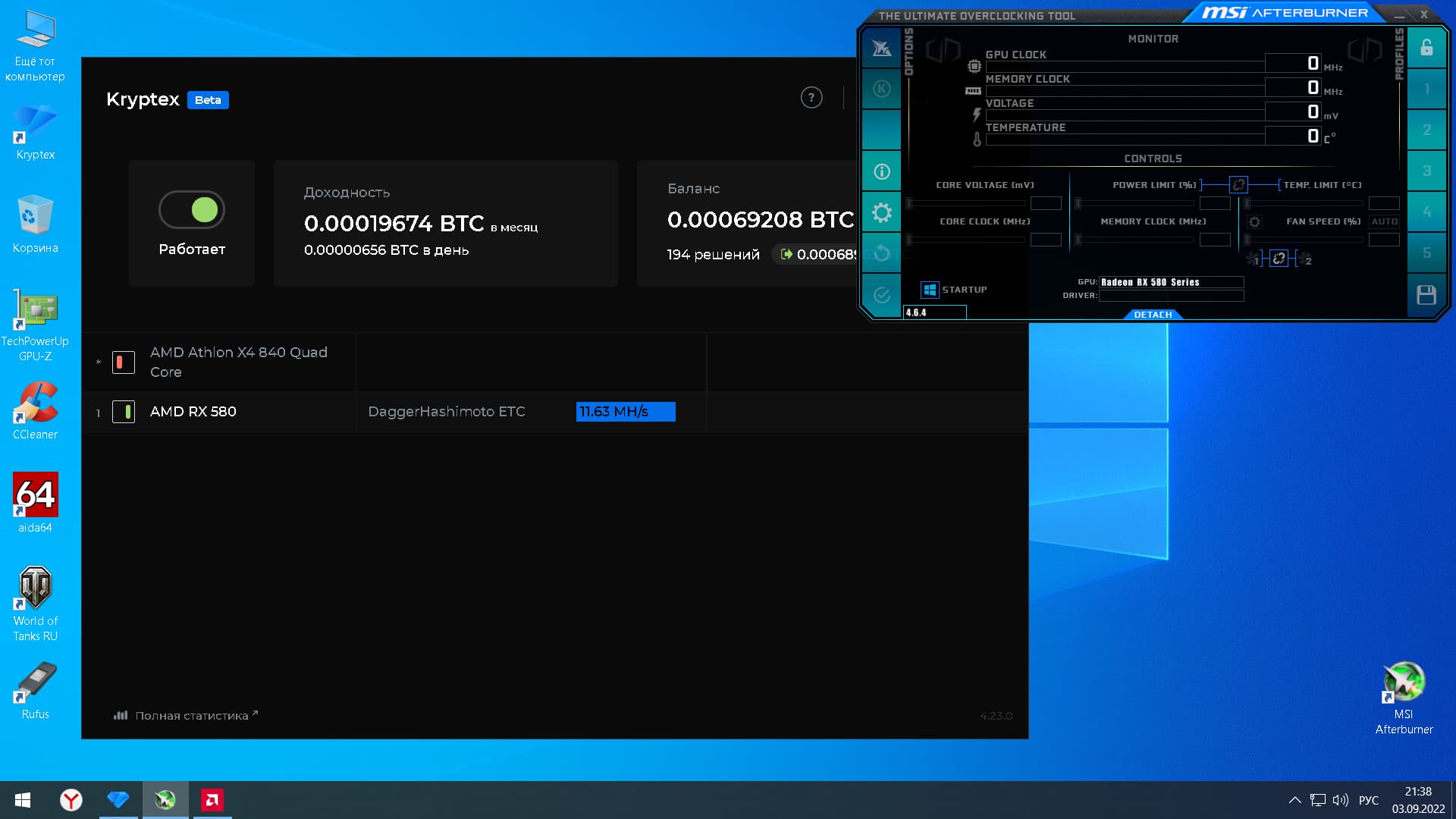Toggle profile lock icon in Afterburner
The height and width of the screenshot is (819, 1456).
click(1426, 48)
